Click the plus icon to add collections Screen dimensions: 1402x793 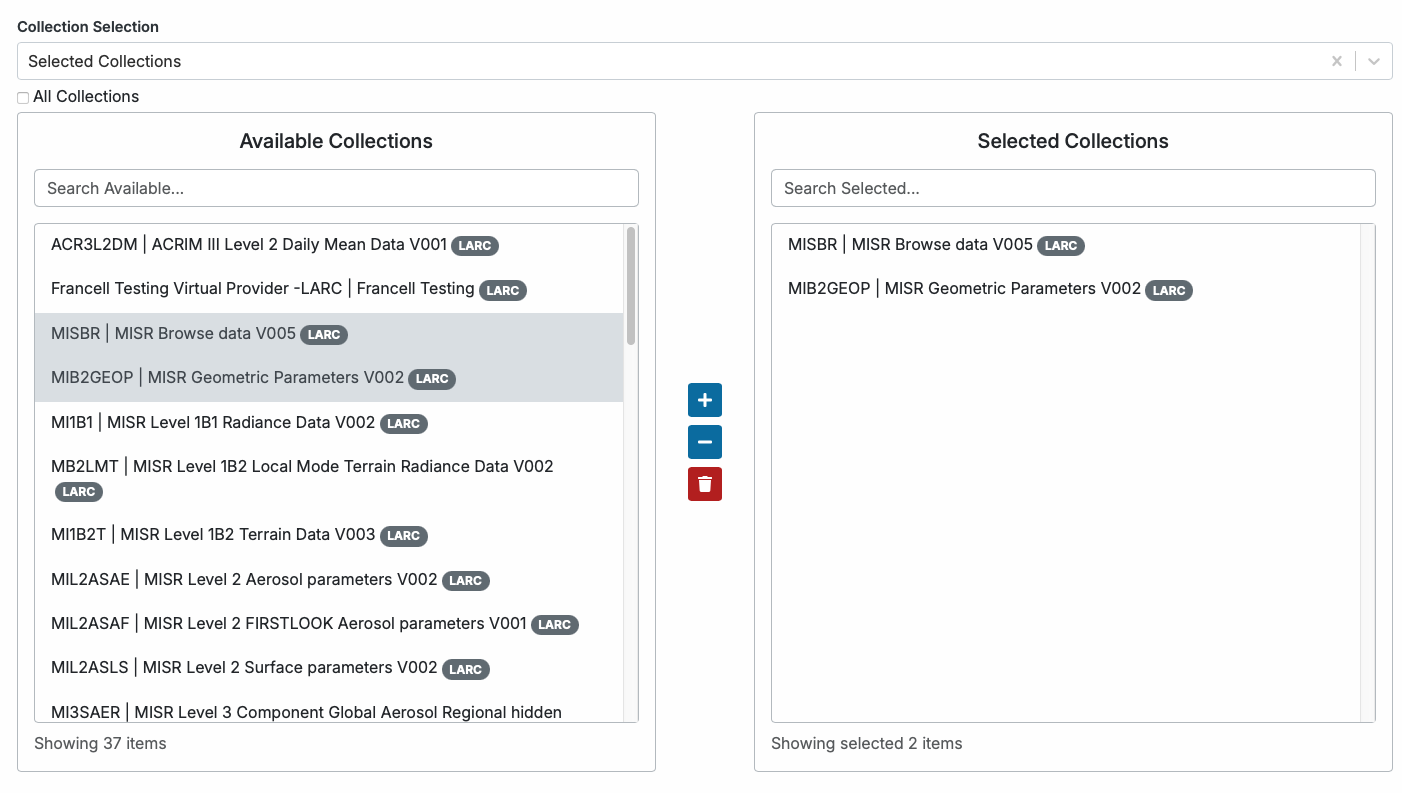pyautogui.click(x=704, y=400)
